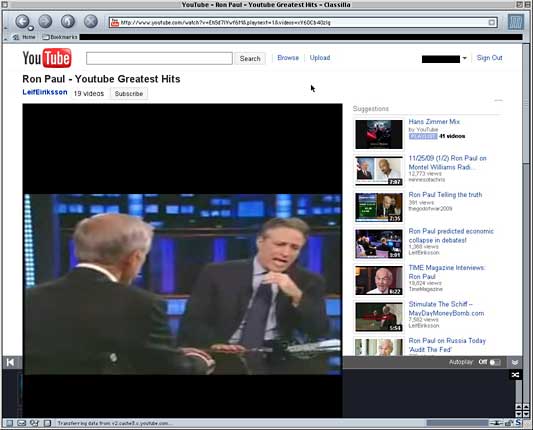Click the Subscribe button
This screenshot has width=533, height=430.
129,93
